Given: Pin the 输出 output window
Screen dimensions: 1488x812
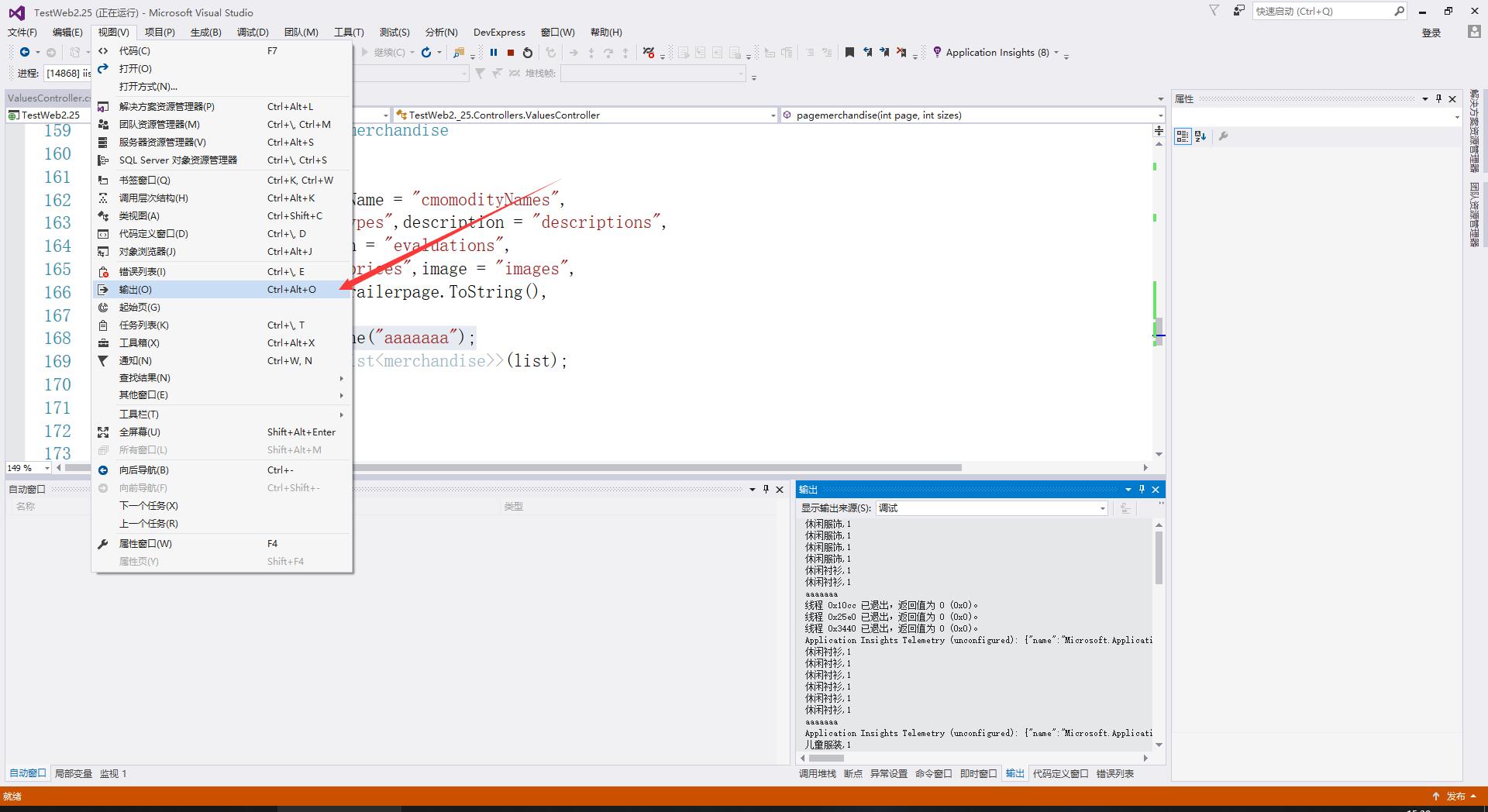Looking at the screenshot, I should click(x=1141, y=489).
